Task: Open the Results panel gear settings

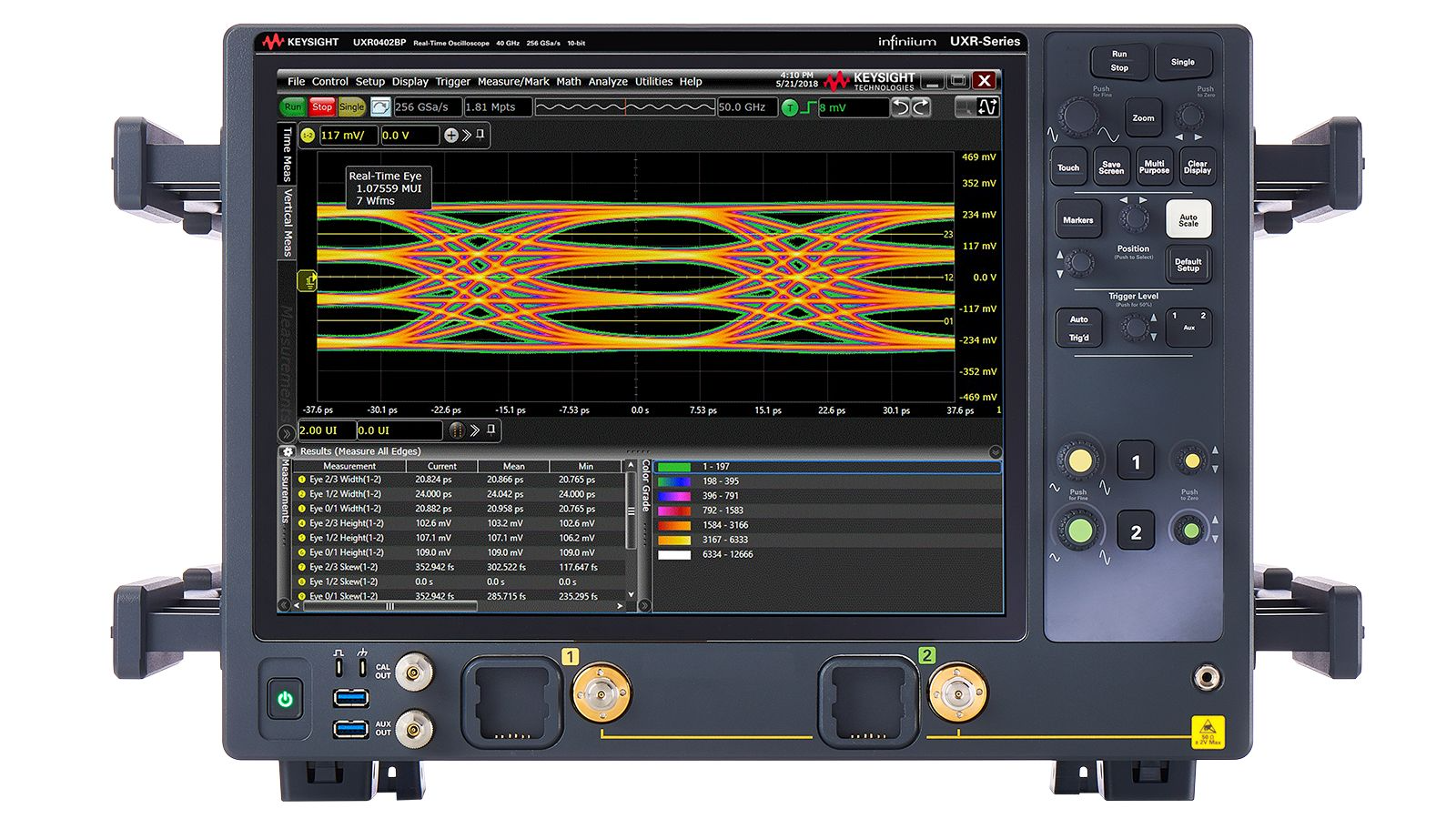Action: pos(288,451)
